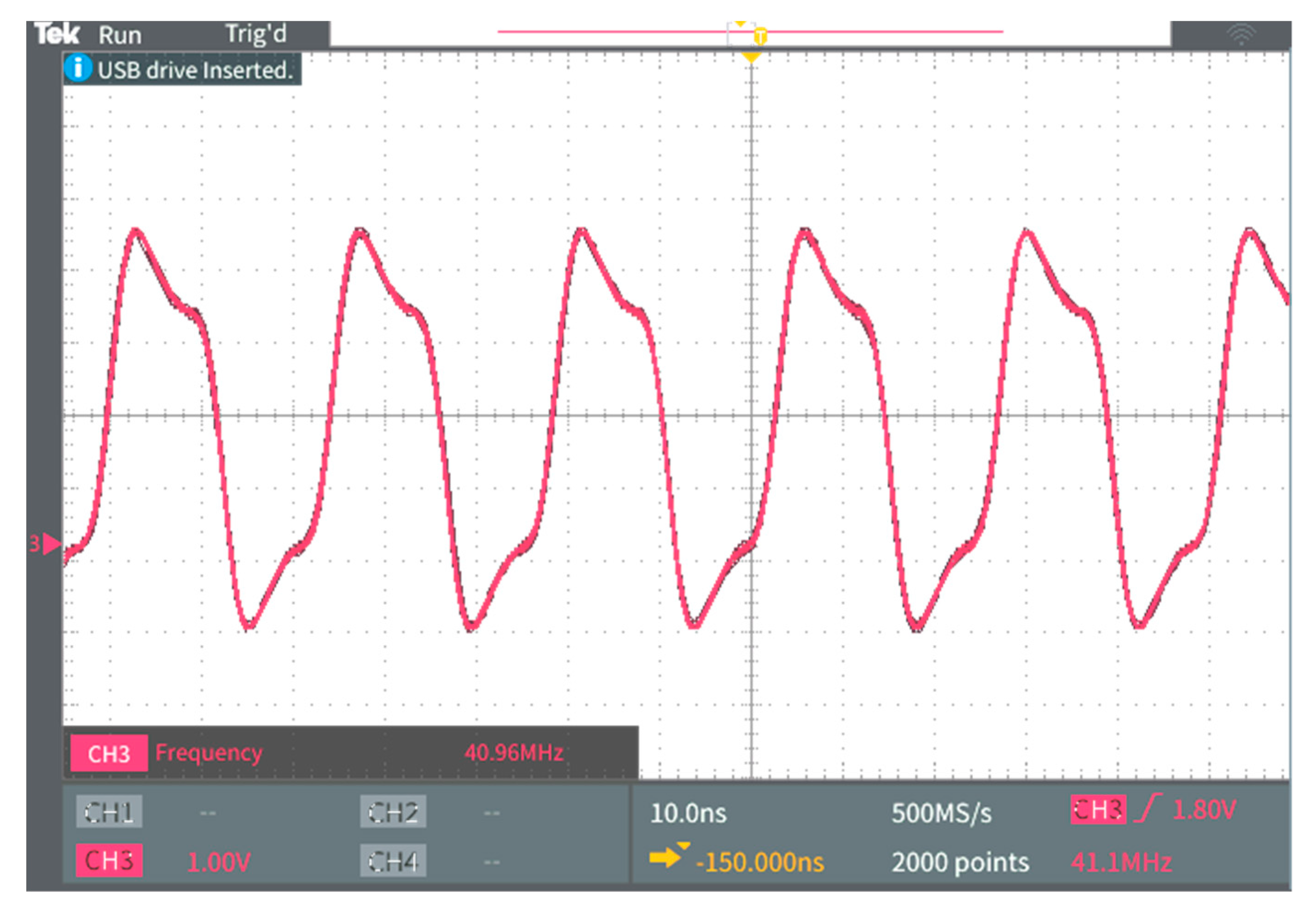Click the Run acquisition status label
Screen dimensions: 1316x912
pos(120,35)
